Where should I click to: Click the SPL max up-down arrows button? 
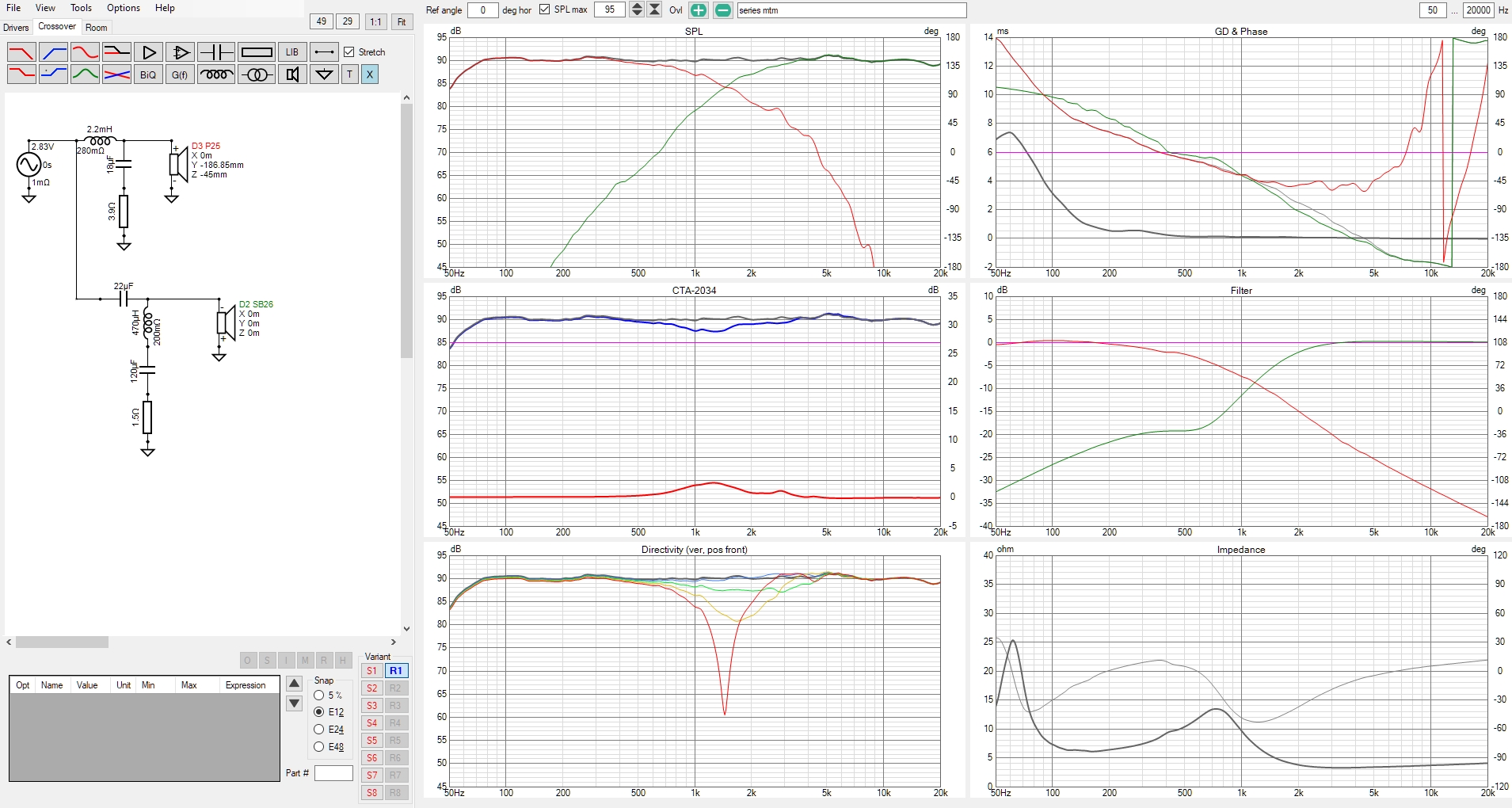tap(637, 10)
